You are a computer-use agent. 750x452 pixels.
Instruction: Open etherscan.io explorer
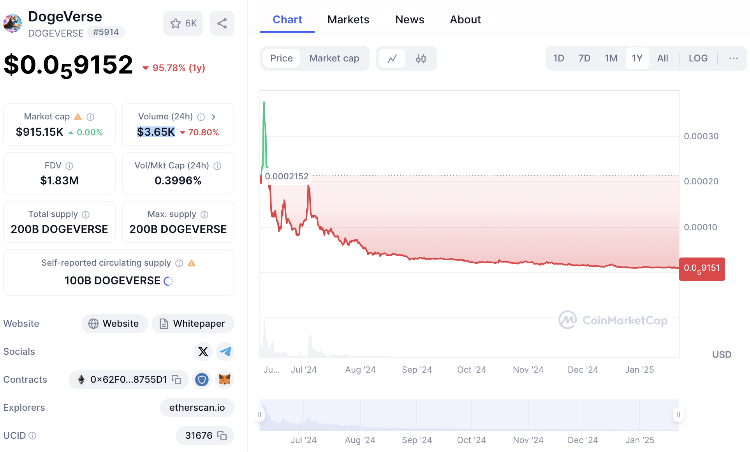click(197, 408)
